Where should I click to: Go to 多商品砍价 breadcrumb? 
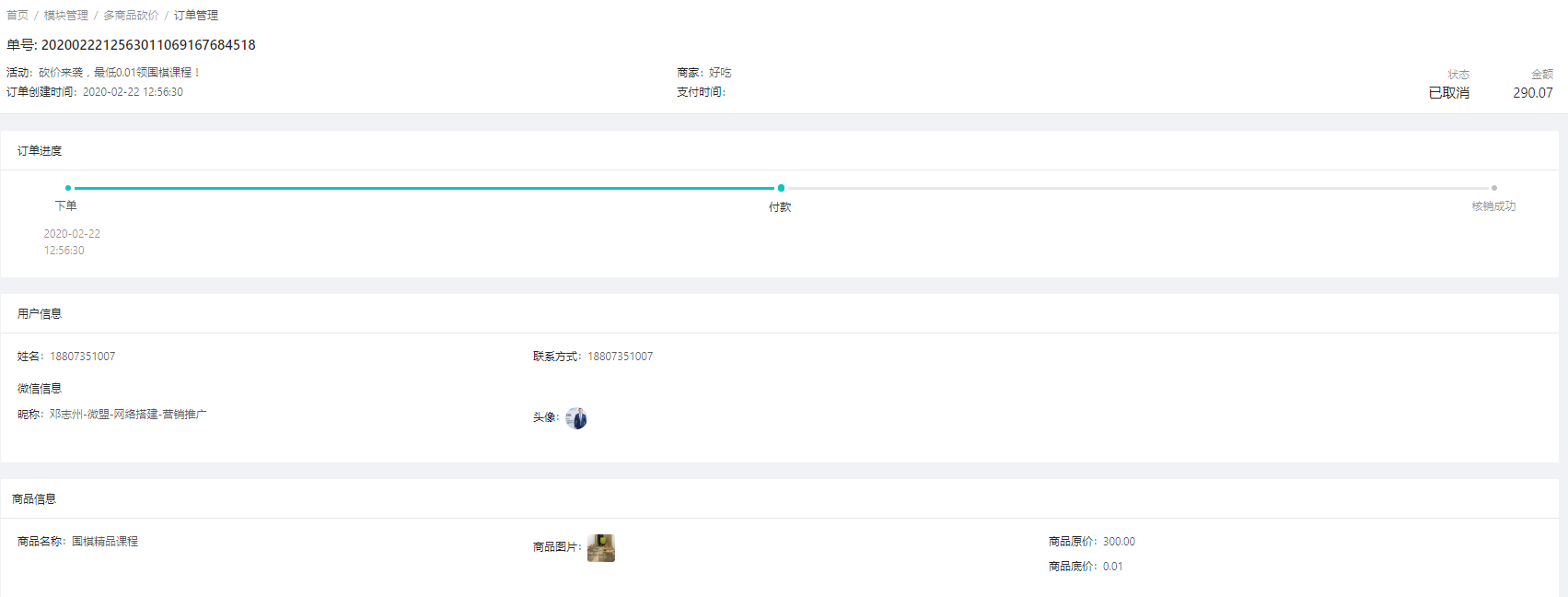click(131, 16)
